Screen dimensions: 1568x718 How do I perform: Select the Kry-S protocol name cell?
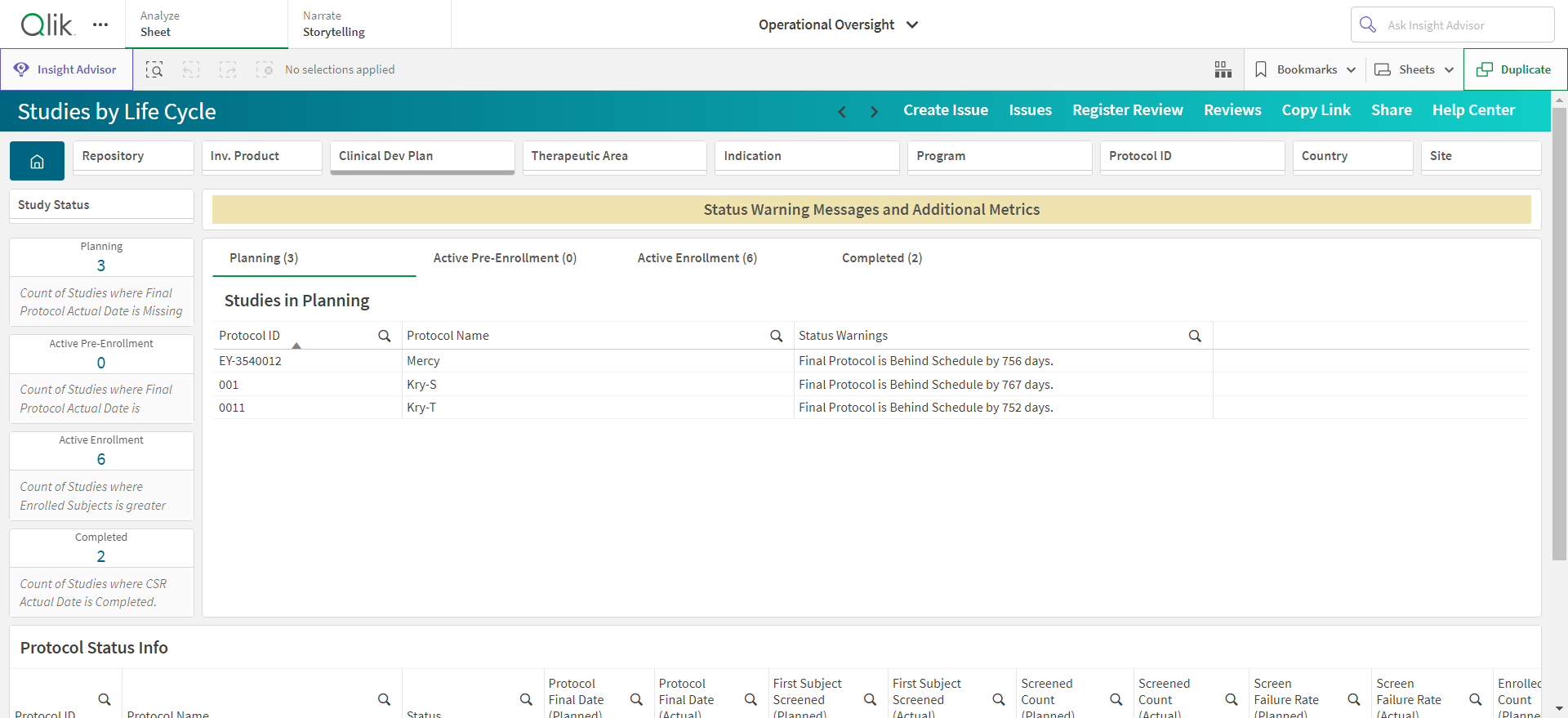pos(598,385)
